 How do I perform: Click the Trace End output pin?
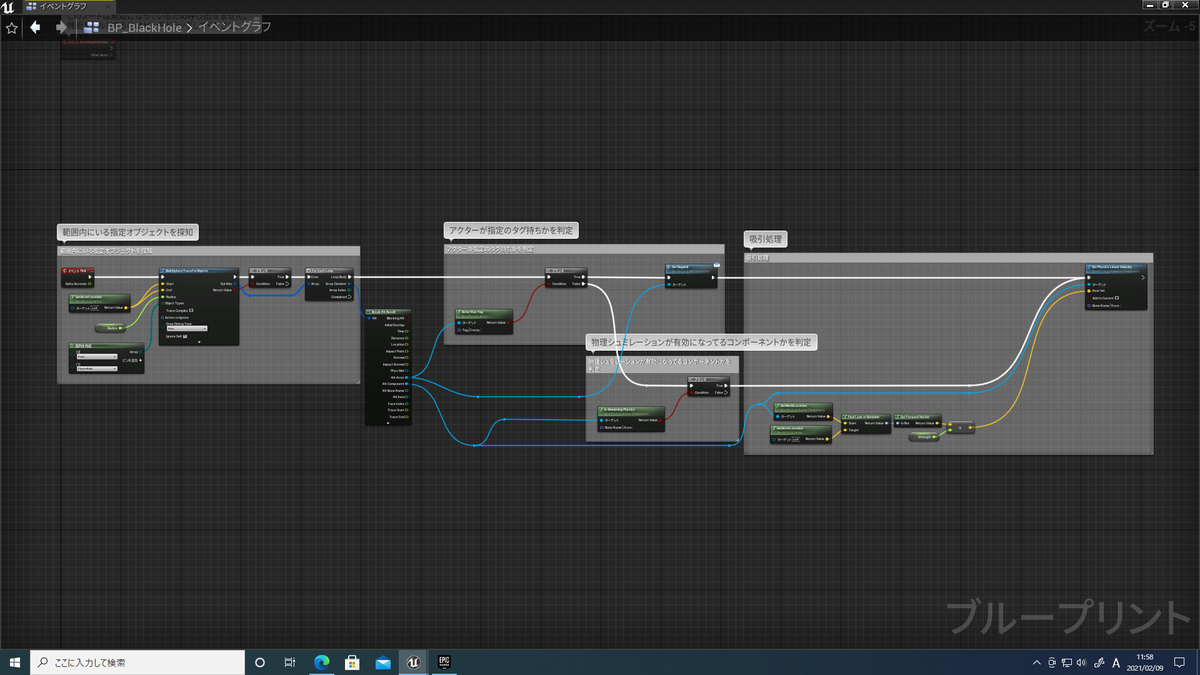(x=407, y=416)
